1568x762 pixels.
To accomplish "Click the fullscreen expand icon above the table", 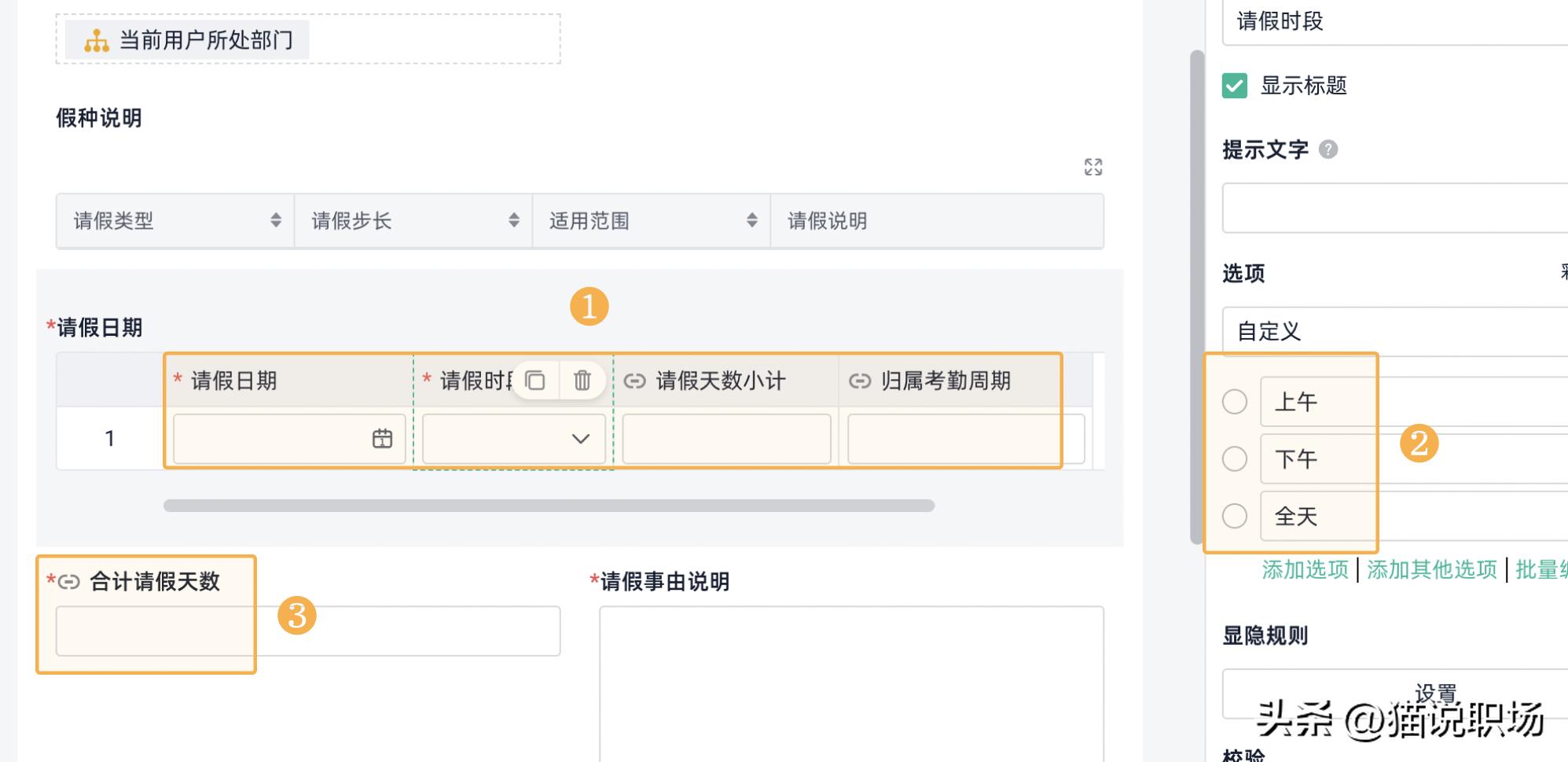I will (x=1092, y=167).
